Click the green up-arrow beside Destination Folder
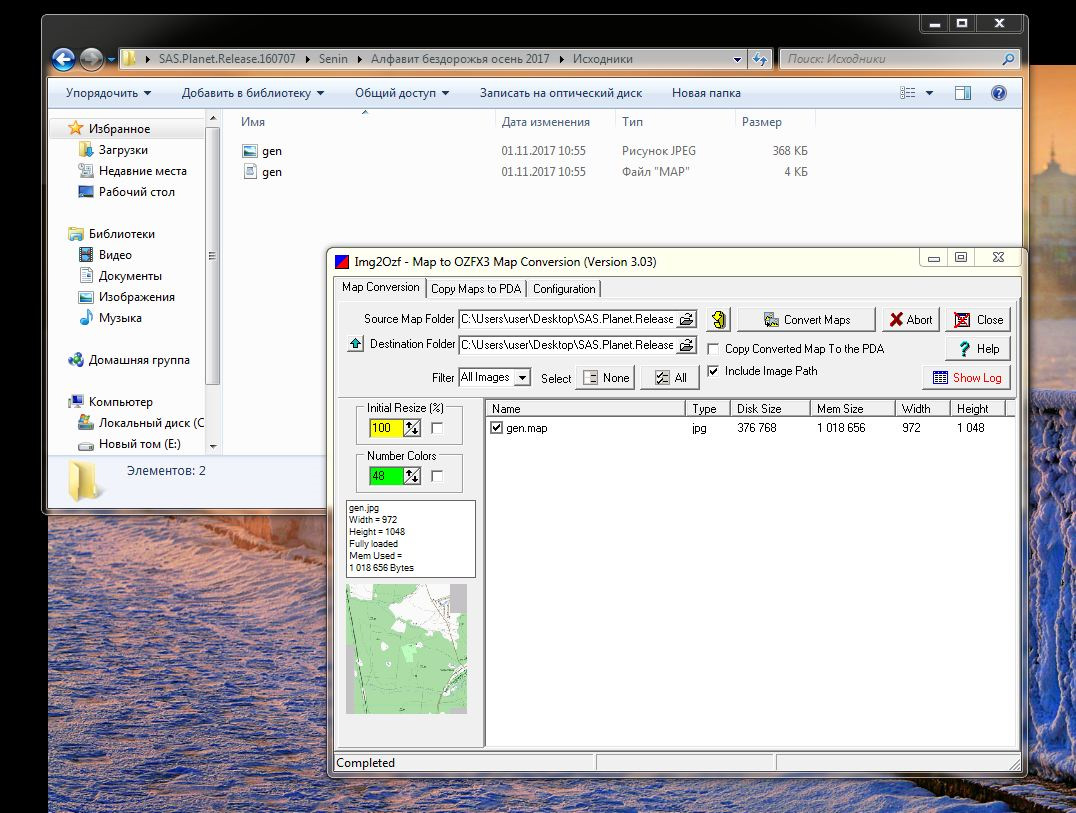 (355, 345)
